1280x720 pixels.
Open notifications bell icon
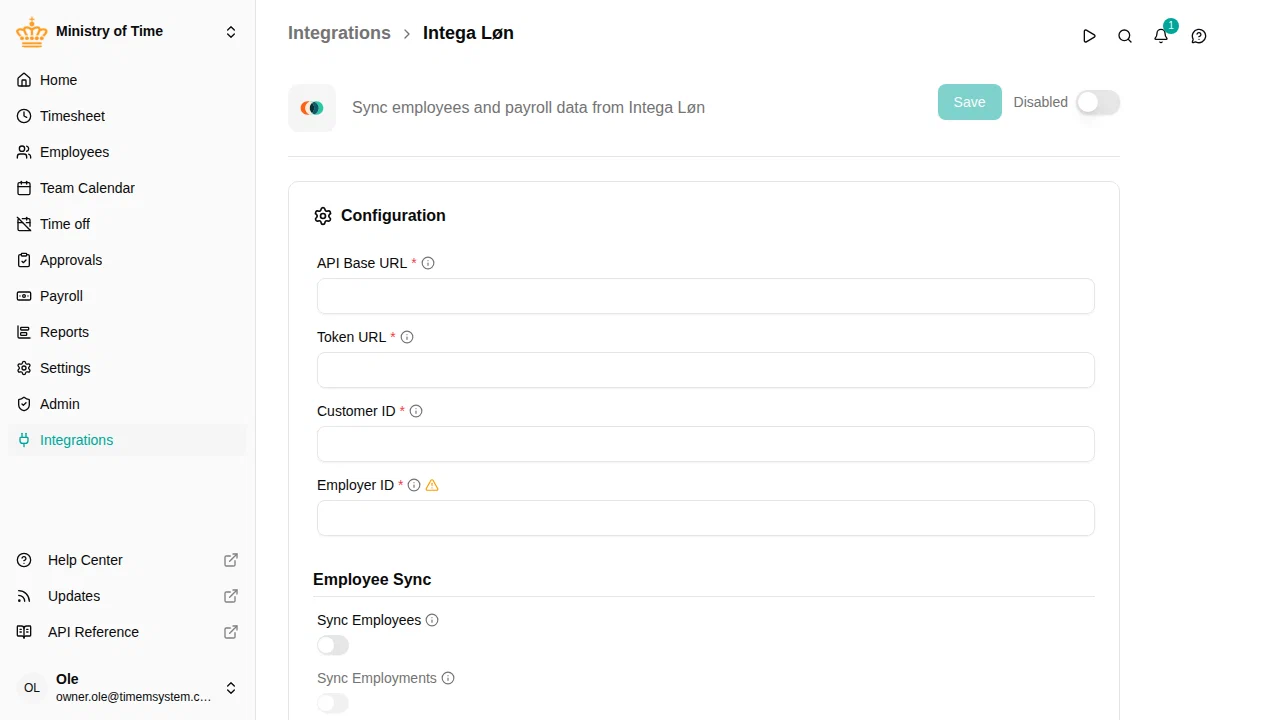pyautogui.click(x=1161, y=36)
